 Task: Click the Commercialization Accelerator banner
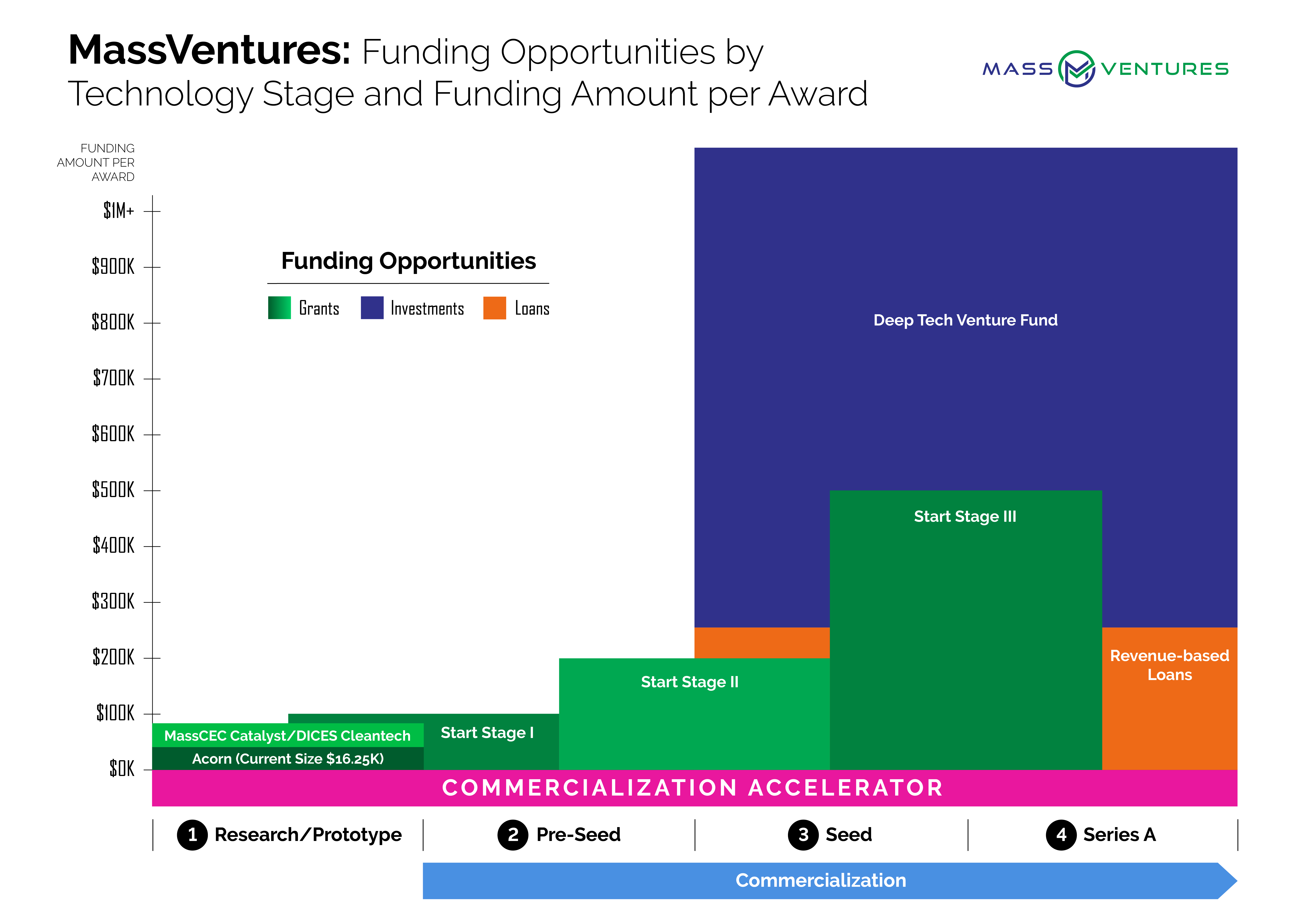pos(695,788)
